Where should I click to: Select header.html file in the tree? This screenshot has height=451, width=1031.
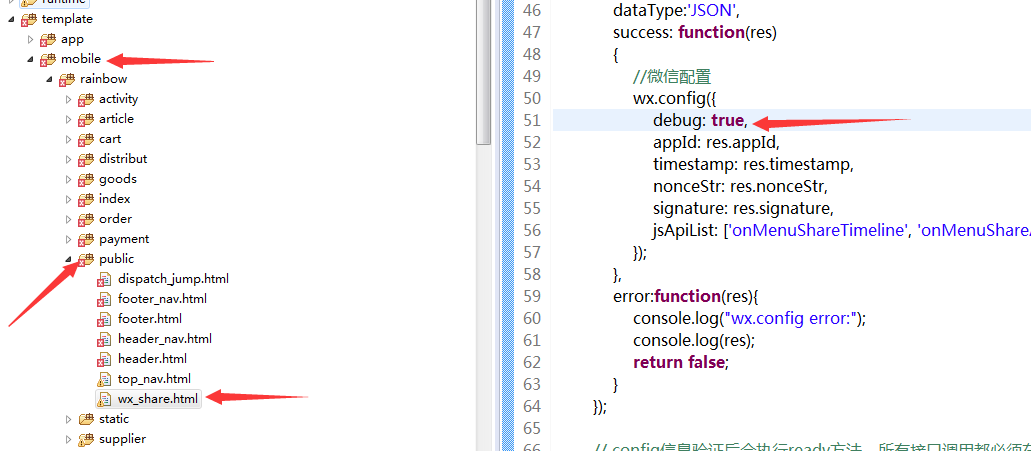coord(152,359)
